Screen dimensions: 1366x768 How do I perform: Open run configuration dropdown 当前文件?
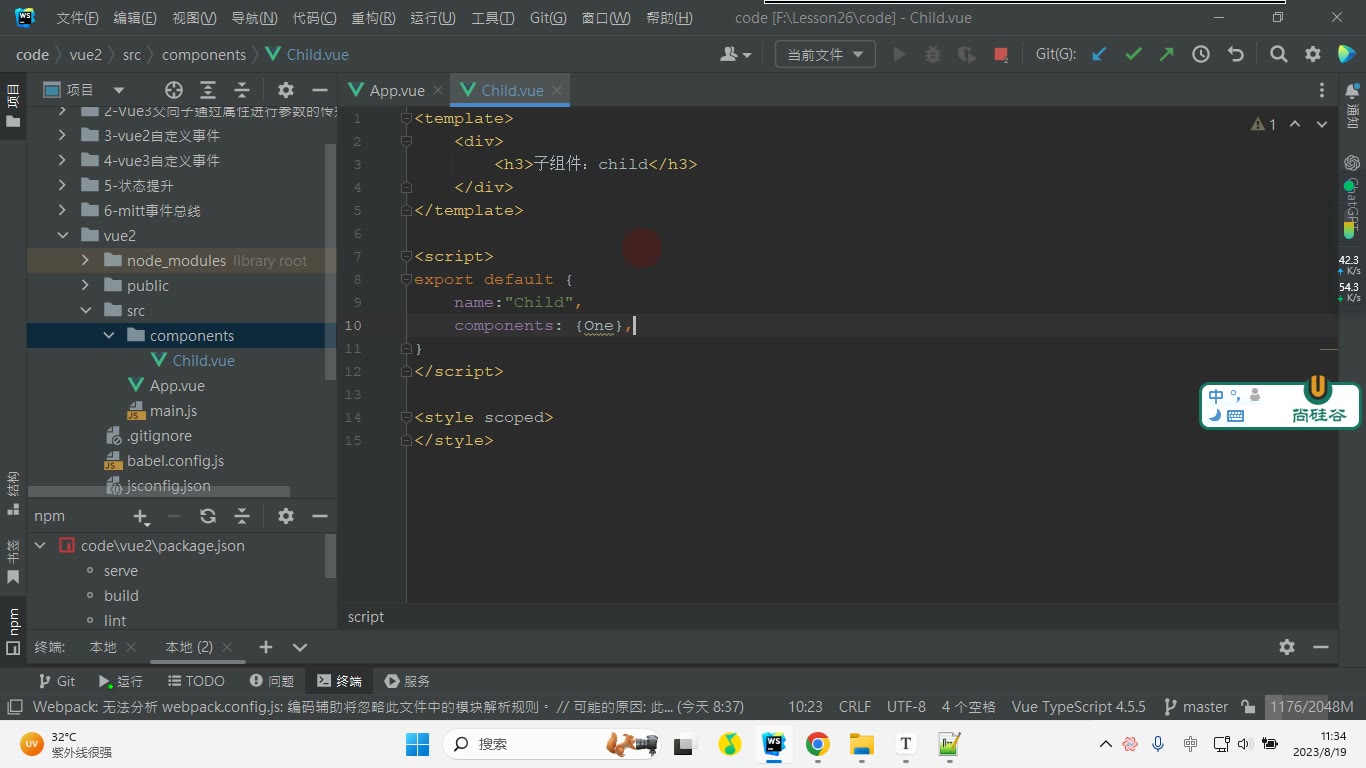[825, 55]
